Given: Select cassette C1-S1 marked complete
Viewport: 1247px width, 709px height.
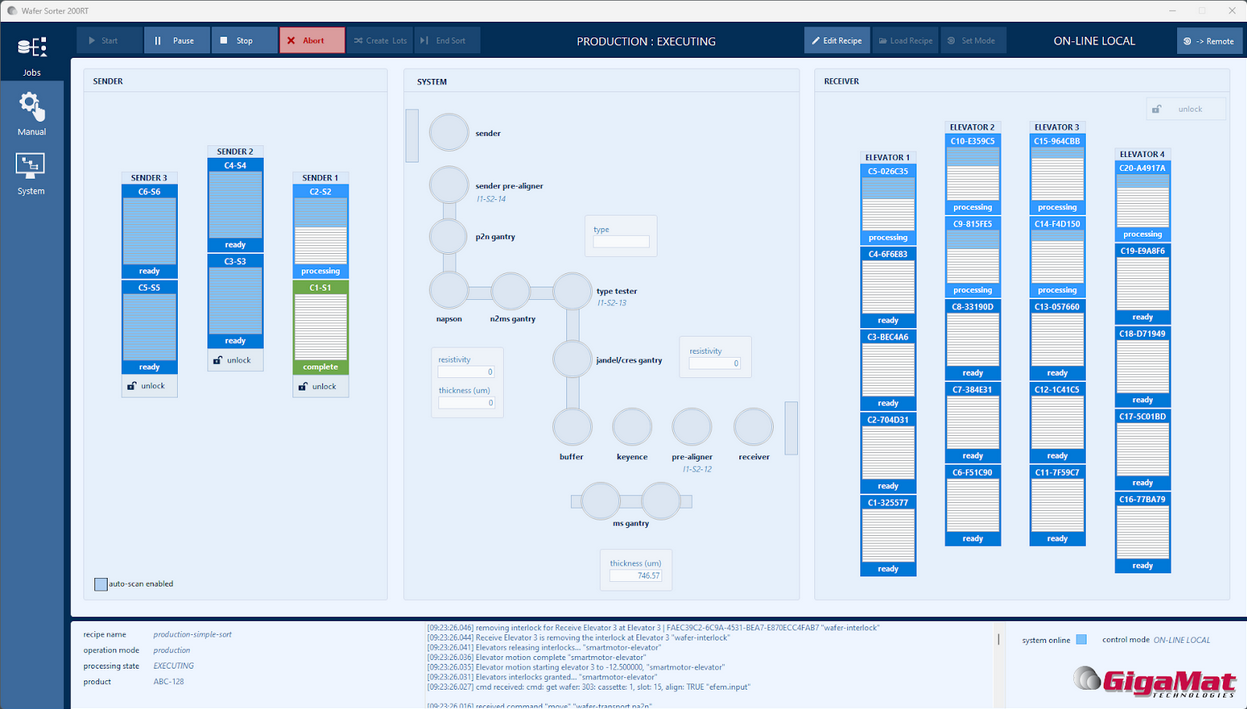Looking at the screenshot, I should 320,327.
